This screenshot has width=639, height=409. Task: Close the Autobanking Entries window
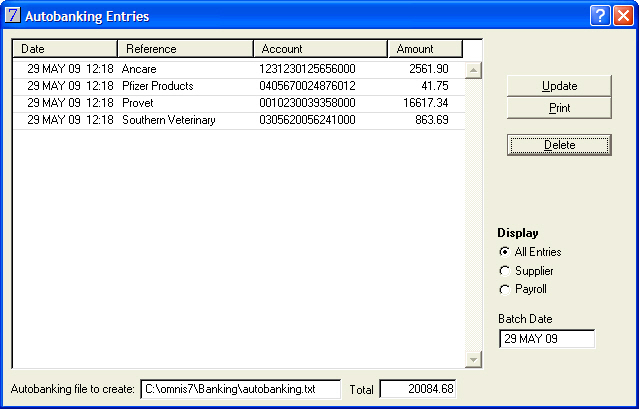[x=624, y=16]
